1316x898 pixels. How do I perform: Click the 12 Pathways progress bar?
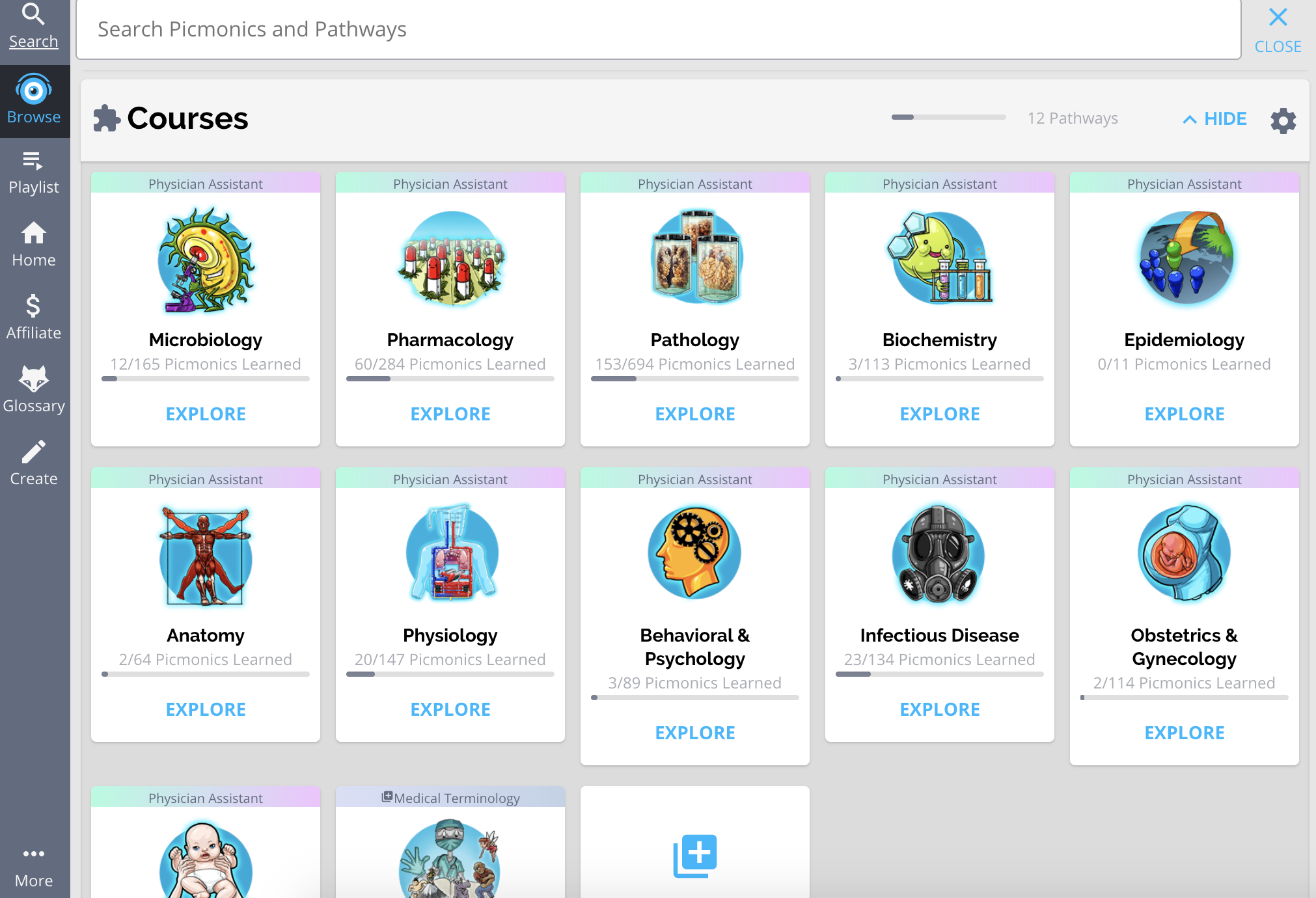pyautogui.click(x=948, y=118)
